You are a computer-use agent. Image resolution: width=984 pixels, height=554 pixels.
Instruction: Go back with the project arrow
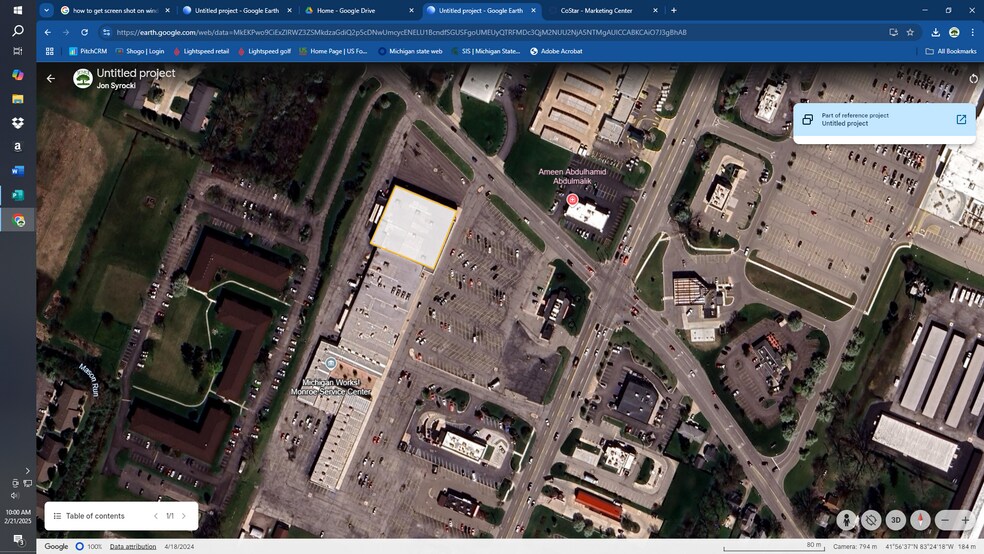pos(51,78)
